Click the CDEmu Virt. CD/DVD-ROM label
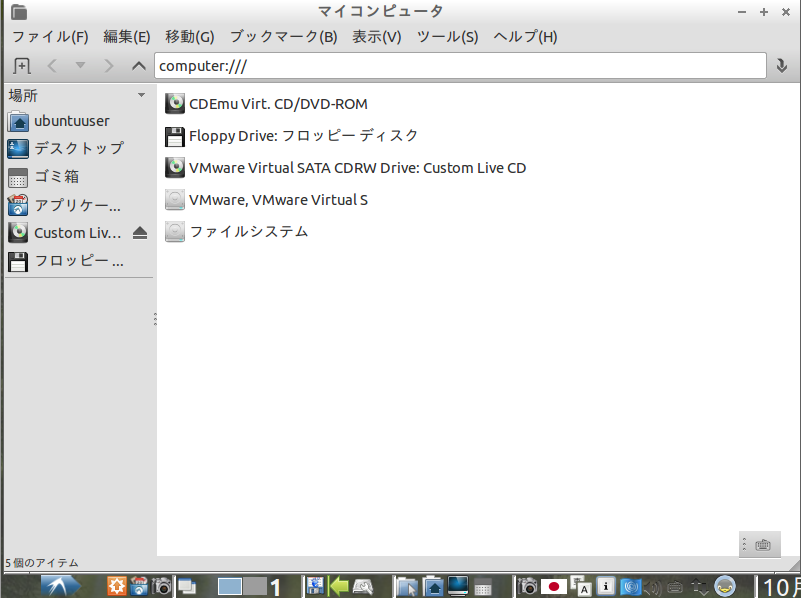Screen dimensions: 801x598 (278, 104)
